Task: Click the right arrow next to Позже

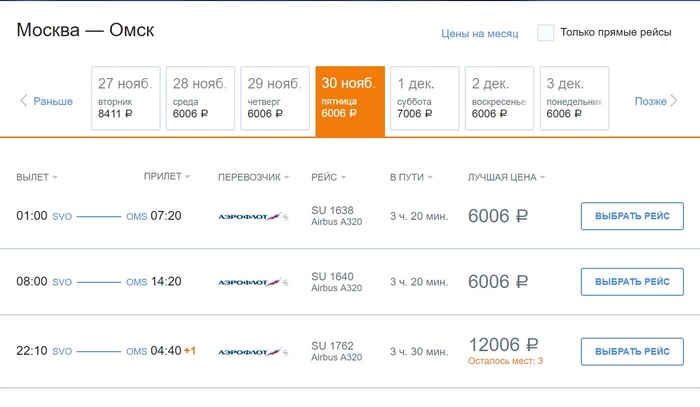Action: (677, 100)
